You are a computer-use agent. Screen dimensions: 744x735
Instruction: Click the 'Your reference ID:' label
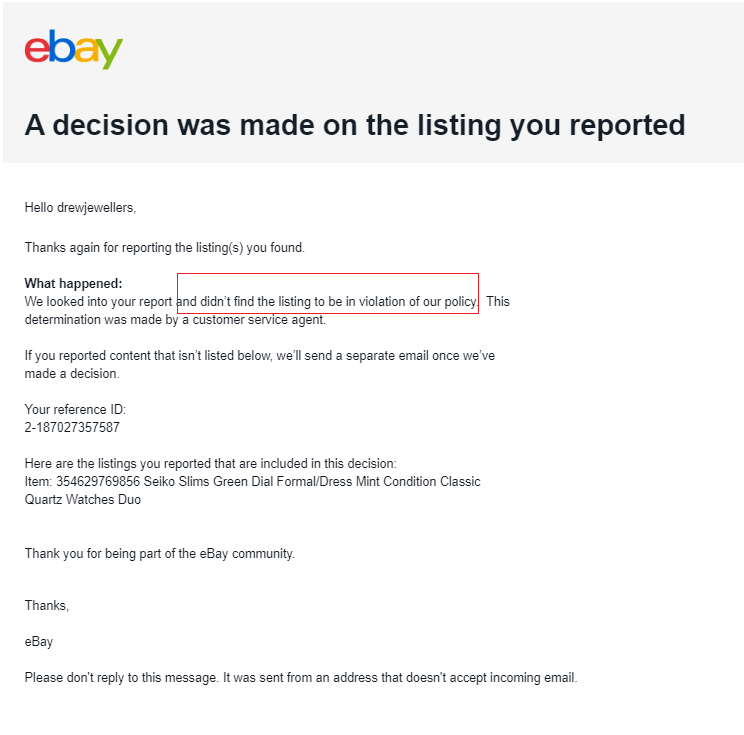pos(75,409)
